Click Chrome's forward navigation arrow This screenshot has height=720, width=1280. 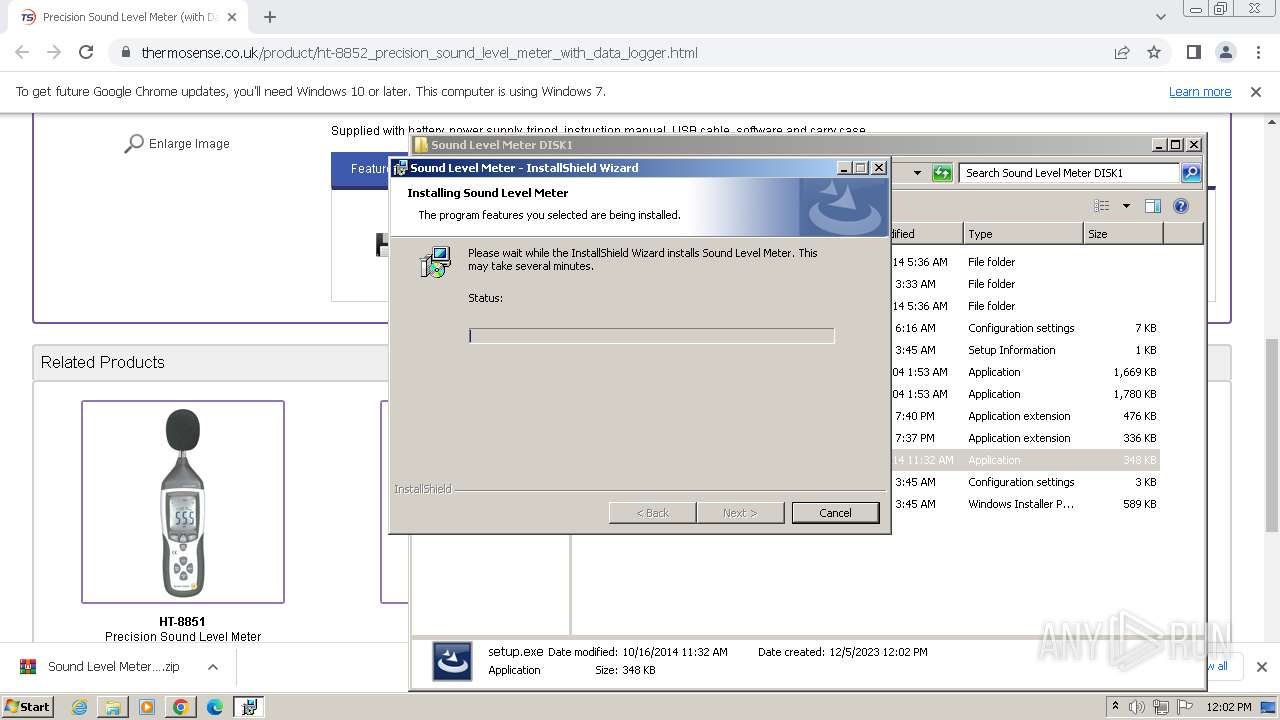[54, 53]
